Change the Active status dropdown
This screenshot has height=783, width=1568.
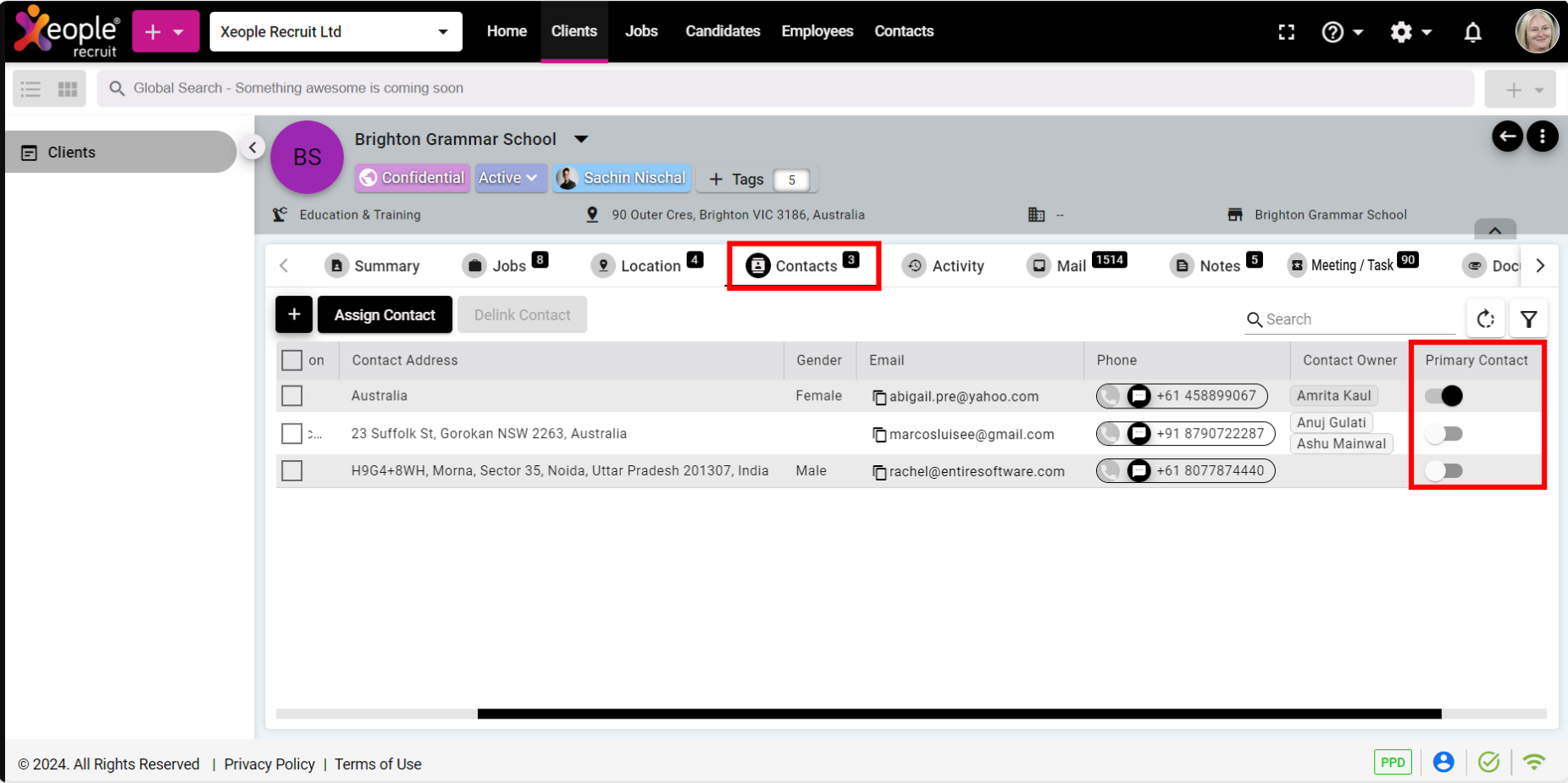510,178
